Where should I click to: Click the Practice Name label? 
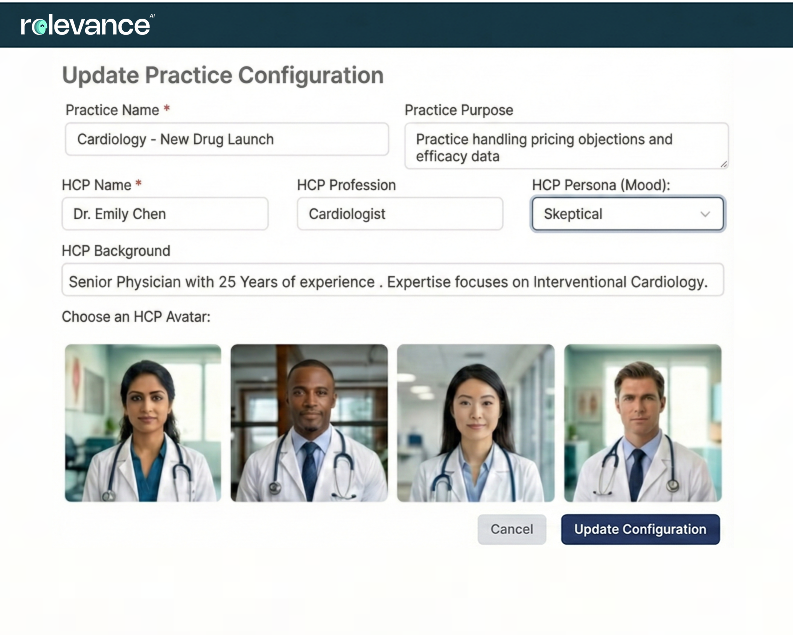pos(112,110)
